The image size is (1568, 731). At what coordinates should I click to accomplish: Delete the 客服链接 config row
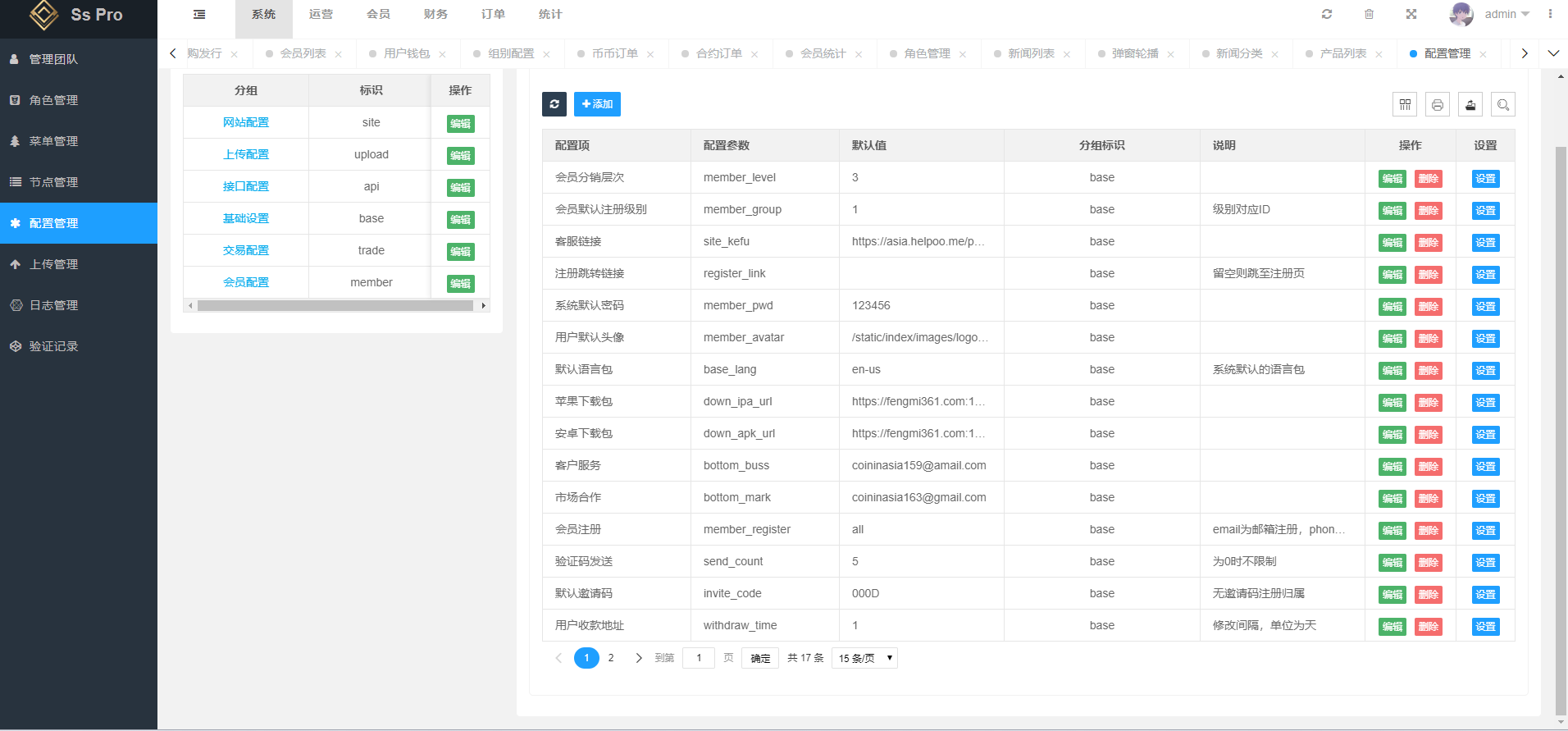click(x=1429, y=242)
